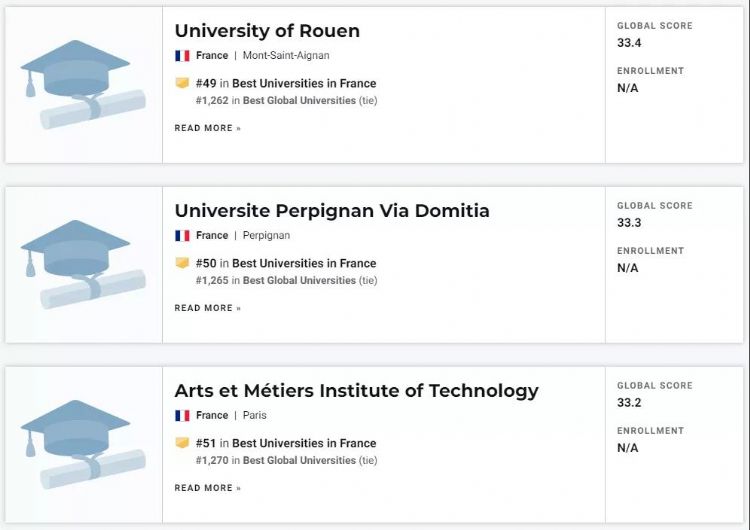The height and width of the screenshot is (530, 750).
Task: Open the Universite Perpignan Via Domitia title link
Action: (x=332, y=211)
